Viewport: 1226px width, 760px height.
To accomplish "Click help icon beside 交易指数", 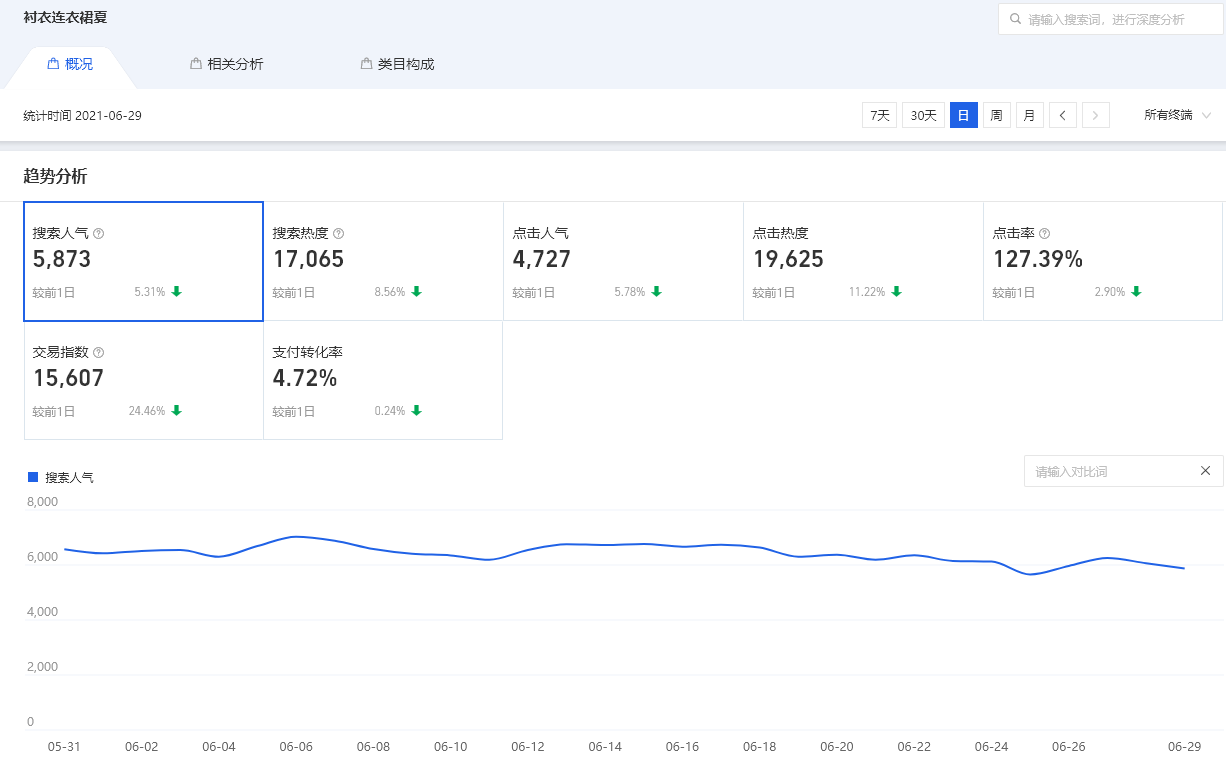I will tap(98, 353).
